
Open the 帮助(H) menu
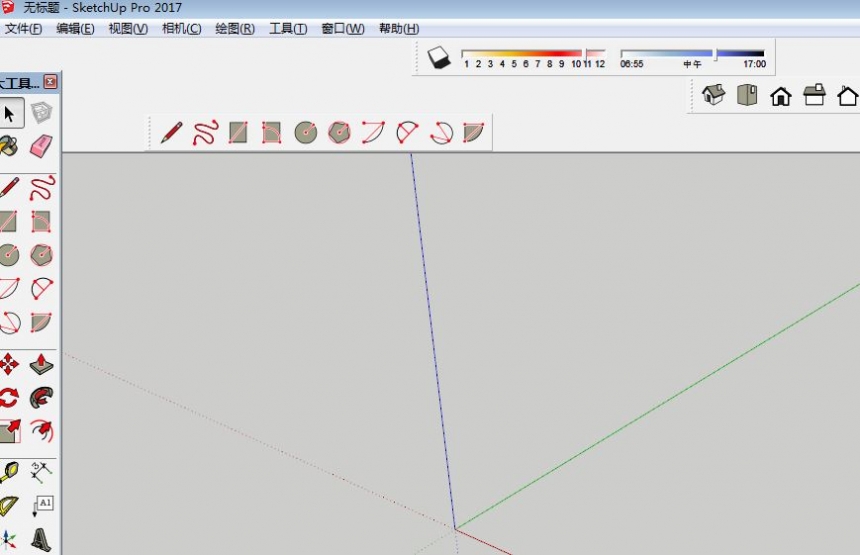tap(399, 29)
